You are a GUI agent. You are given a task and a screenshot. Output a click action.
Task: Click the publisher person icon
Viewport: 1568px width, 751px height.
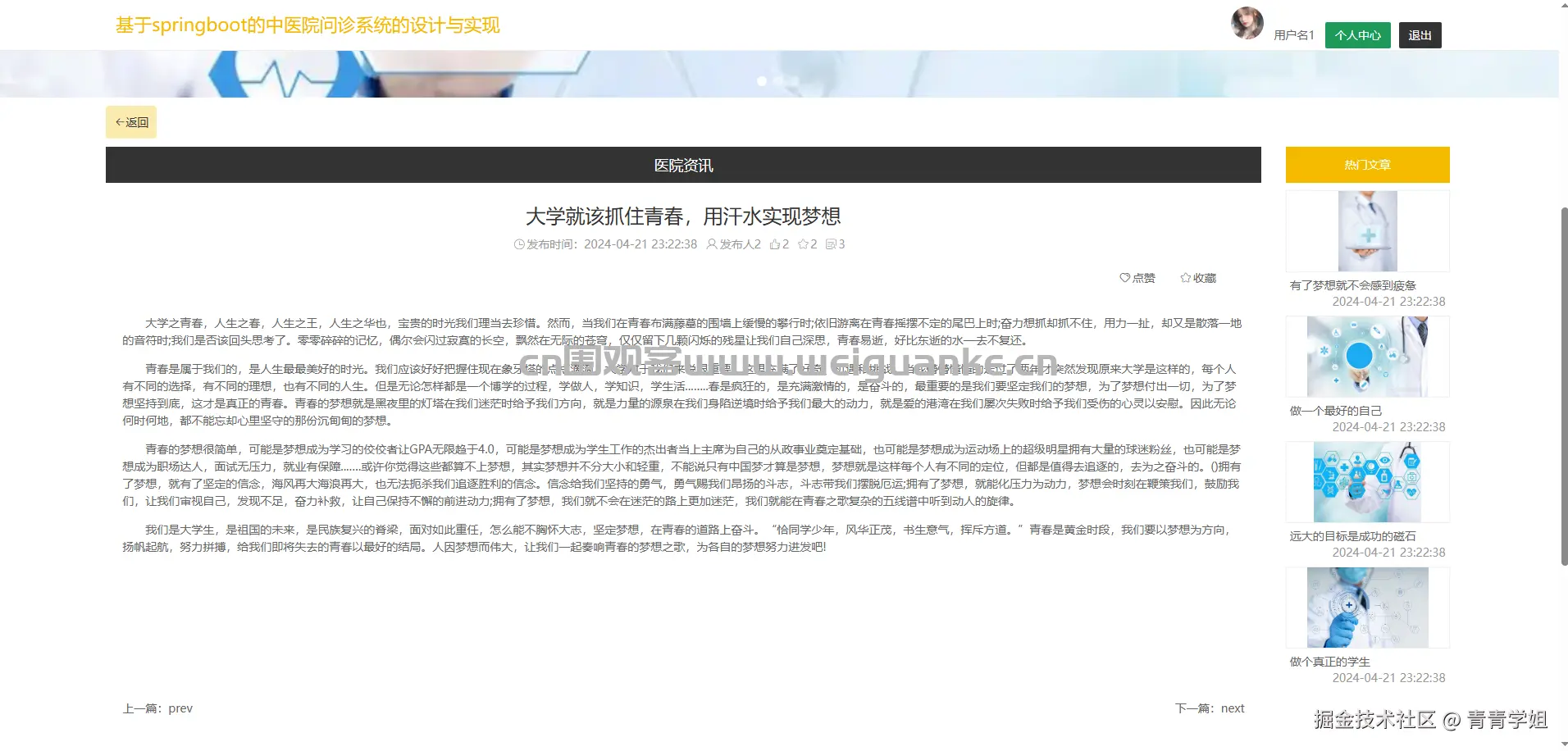[x=712, y=244]
